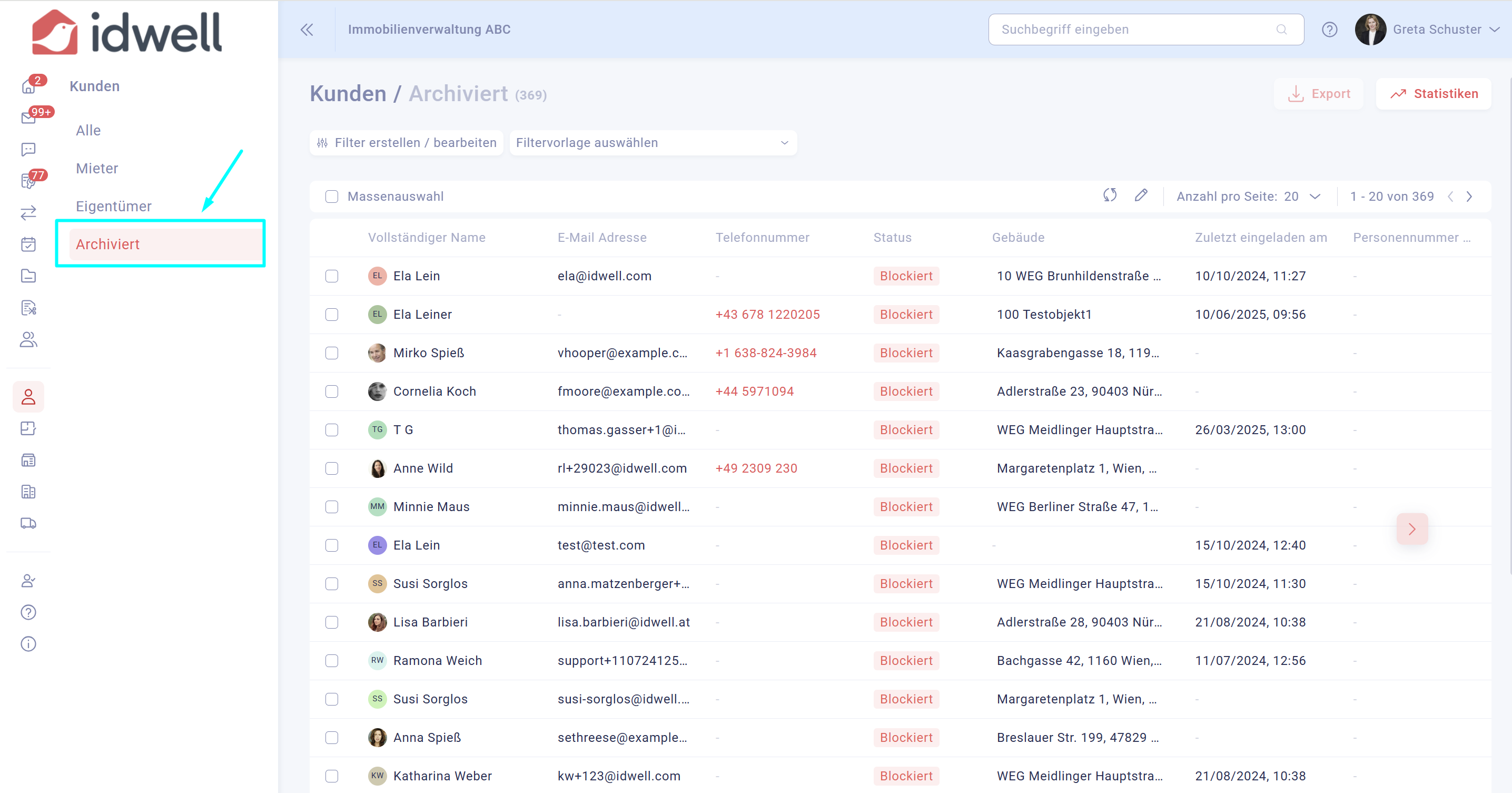The width and height of the screenshot is (1512, 793).
Task: Collapse the sidebar with double chevron icon
Action: click(307, 30)
